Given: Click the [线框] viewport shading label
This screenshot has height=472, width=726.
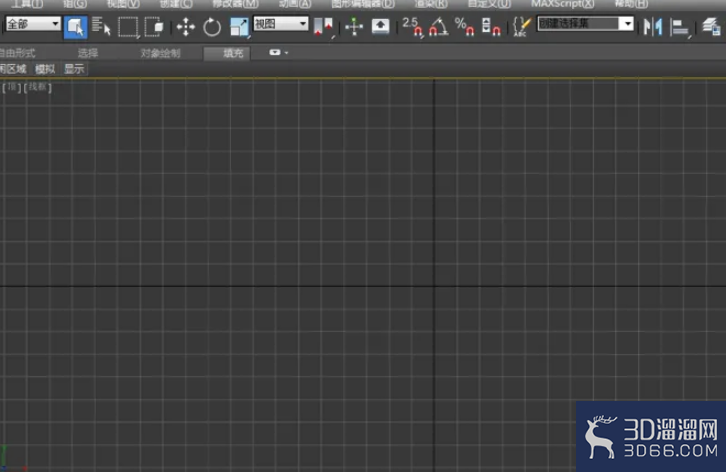Looking at the screenshot, I should pyautogui.click(x=38, y=87).
